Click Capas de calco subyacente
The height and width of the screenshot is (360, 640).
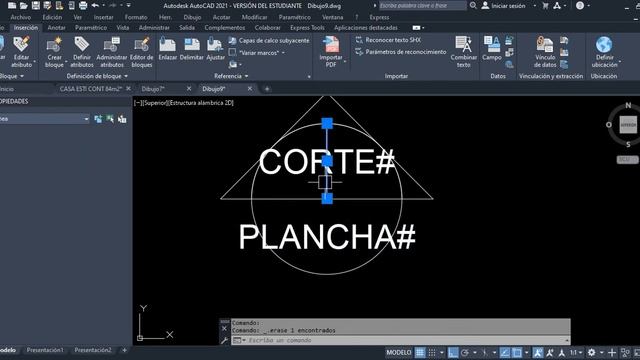point(269,40)
